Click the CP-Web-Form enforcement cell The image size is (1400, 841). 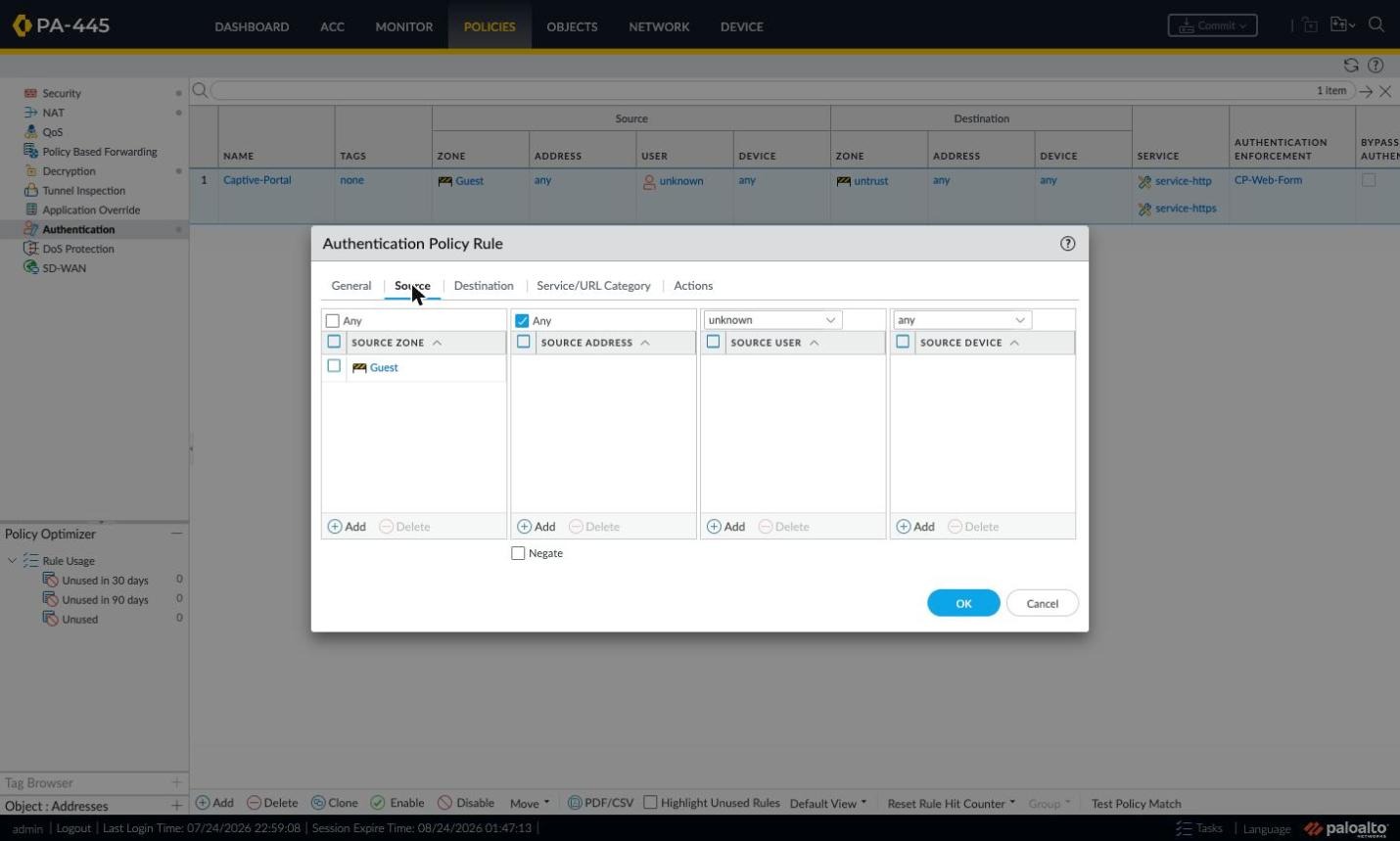[x=1268, y=180]
